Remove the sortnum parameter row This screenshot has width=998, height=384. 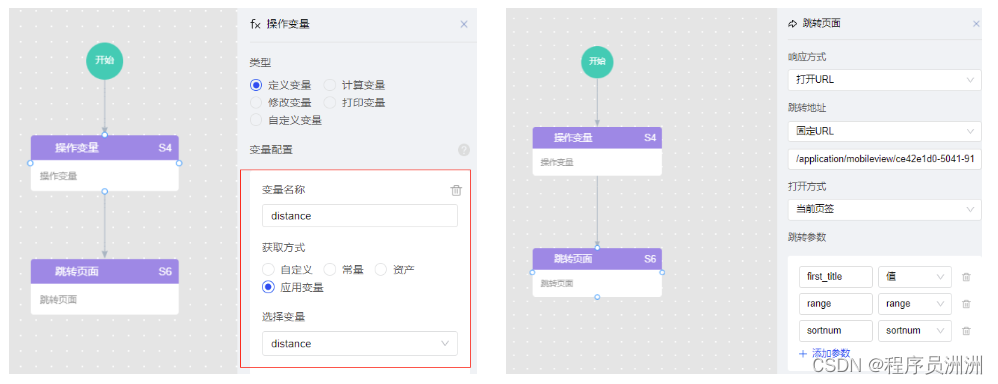click(966, 331)
